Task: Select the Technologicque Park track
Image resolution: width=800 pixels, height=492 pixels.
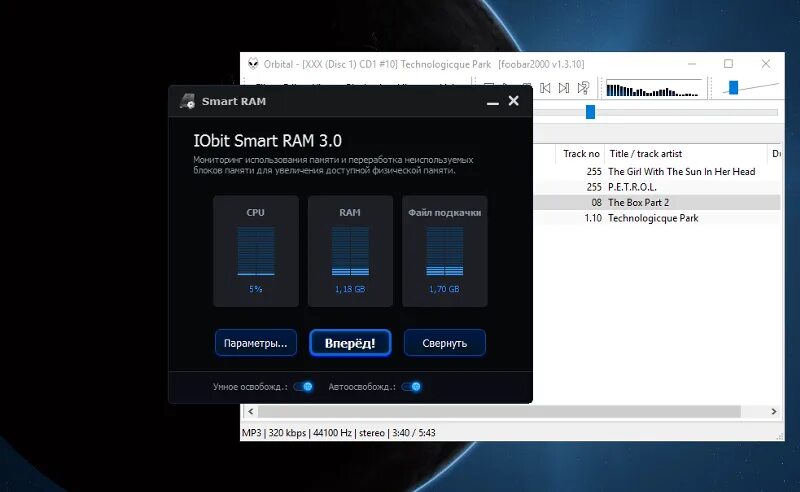Action: coord(653,218)
